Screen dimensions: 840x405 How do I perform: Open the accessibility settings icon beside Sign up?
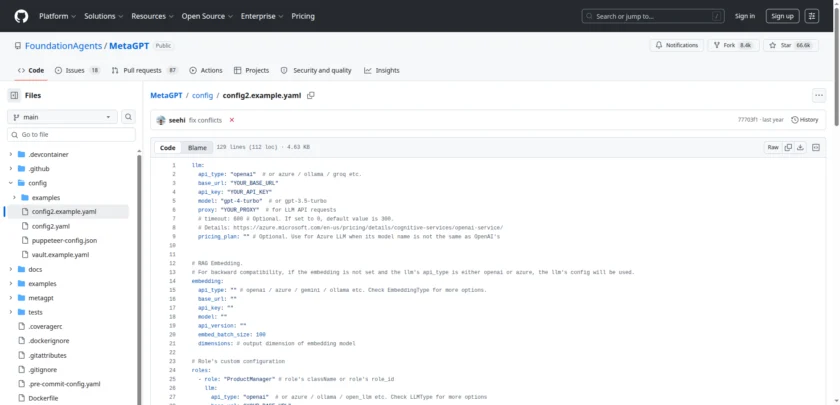[812, 16]
